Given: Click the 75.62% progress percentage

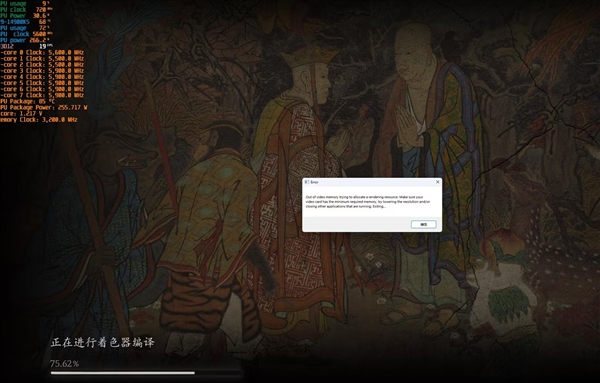Looking at the screenshot, I should (x=64, y=363).
